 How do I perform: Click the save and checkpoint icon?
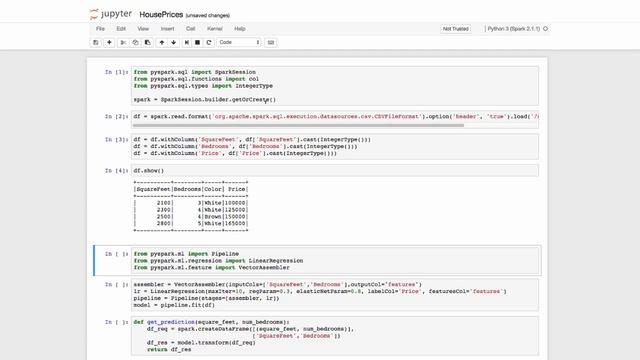pos(96,42)
